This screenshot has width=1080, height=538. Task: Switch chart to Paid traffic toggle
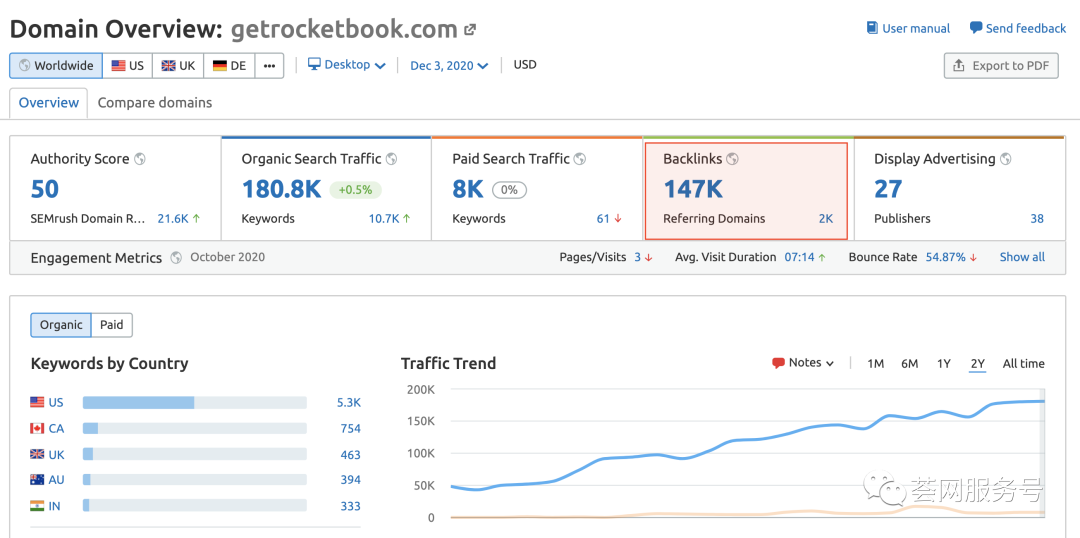[112, 325]
